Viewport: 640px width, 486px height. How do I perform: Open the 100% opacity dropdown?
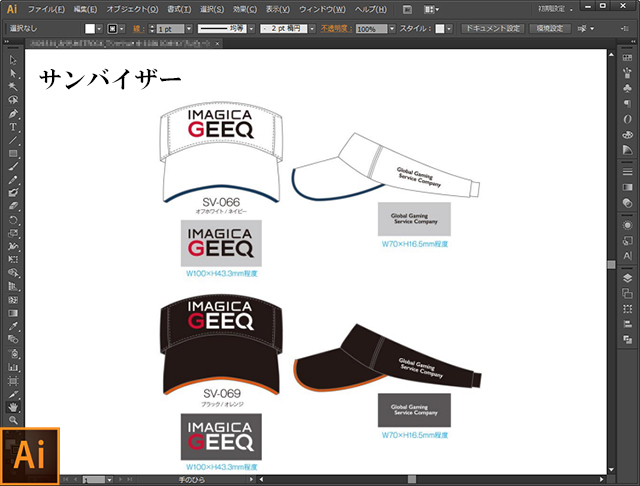(392, 29)
